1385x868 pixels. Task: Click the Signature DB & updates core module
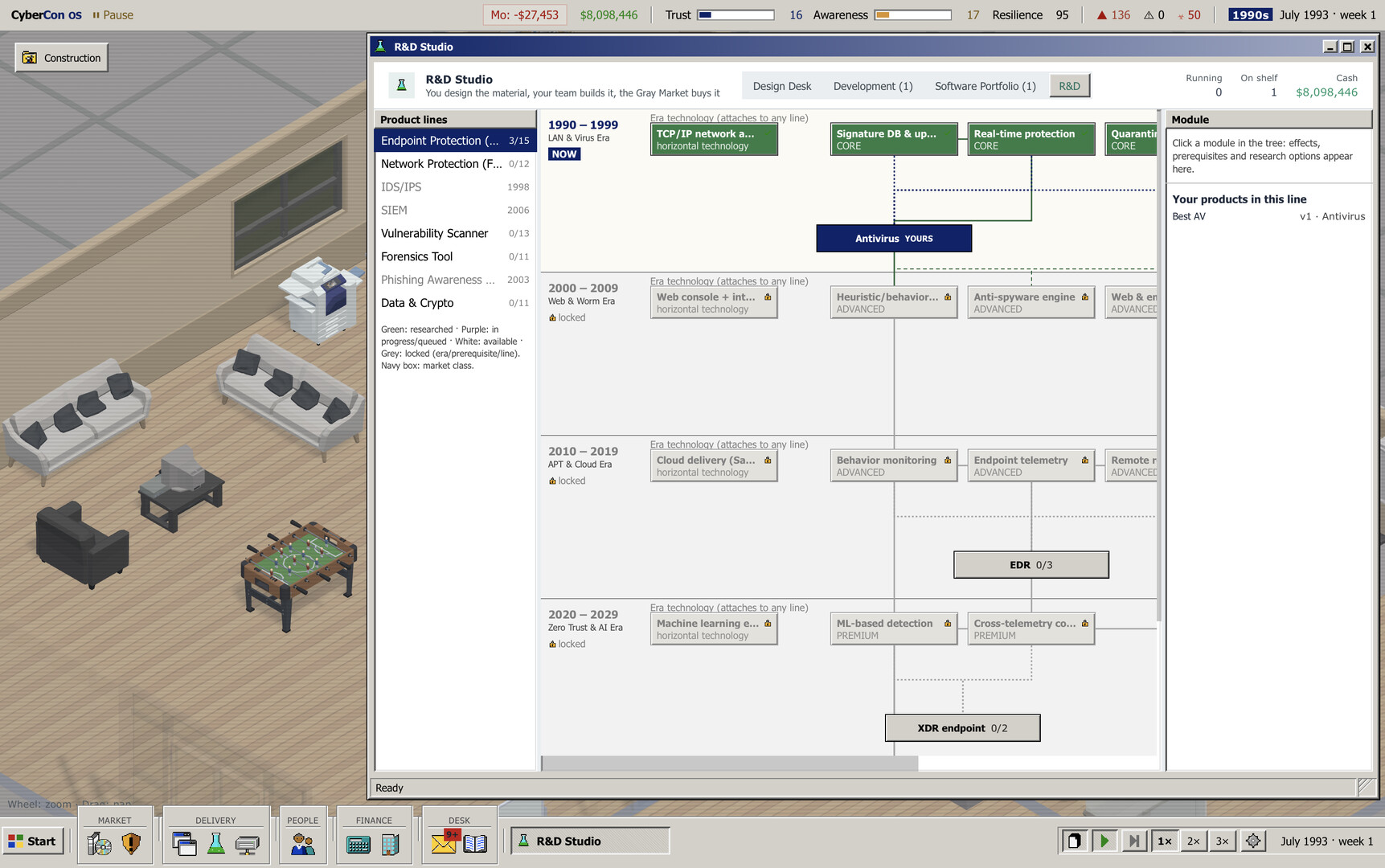894,139
